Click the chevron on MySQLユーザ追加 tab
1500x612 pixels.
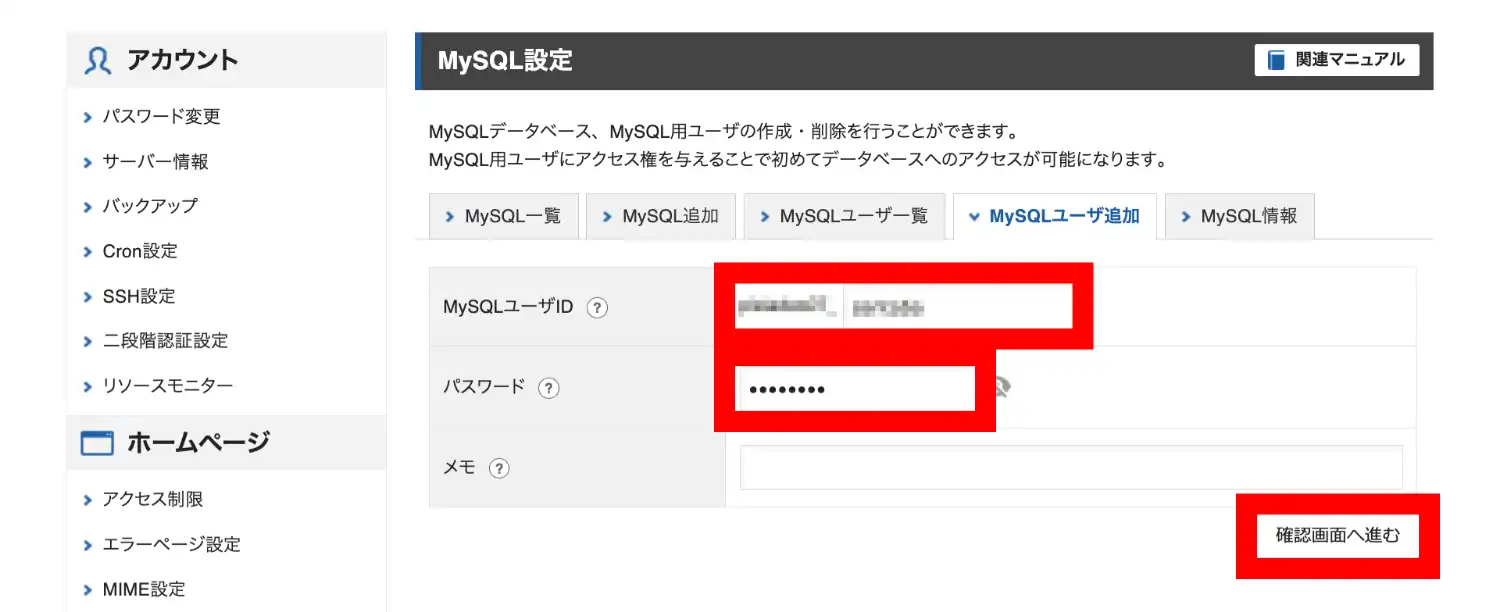coord(975,217)
